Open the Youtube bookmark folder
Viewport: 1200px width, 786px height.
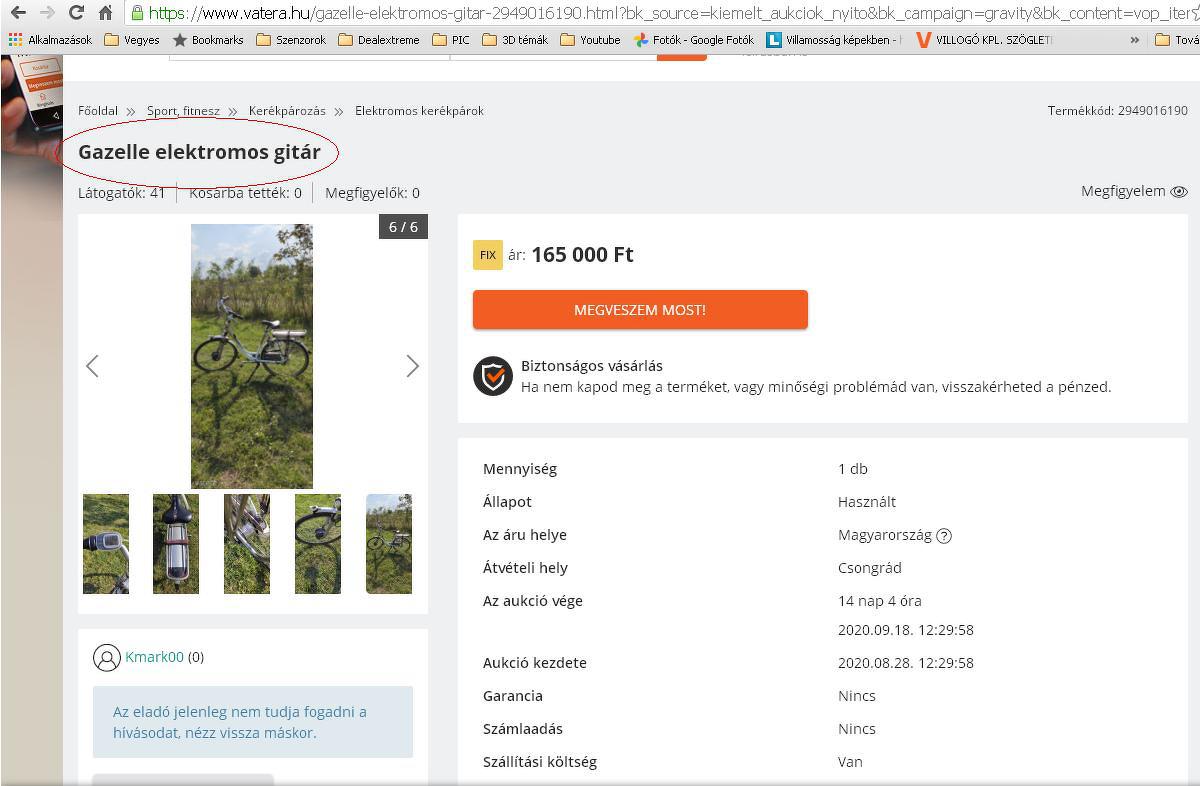coord(590,40)
